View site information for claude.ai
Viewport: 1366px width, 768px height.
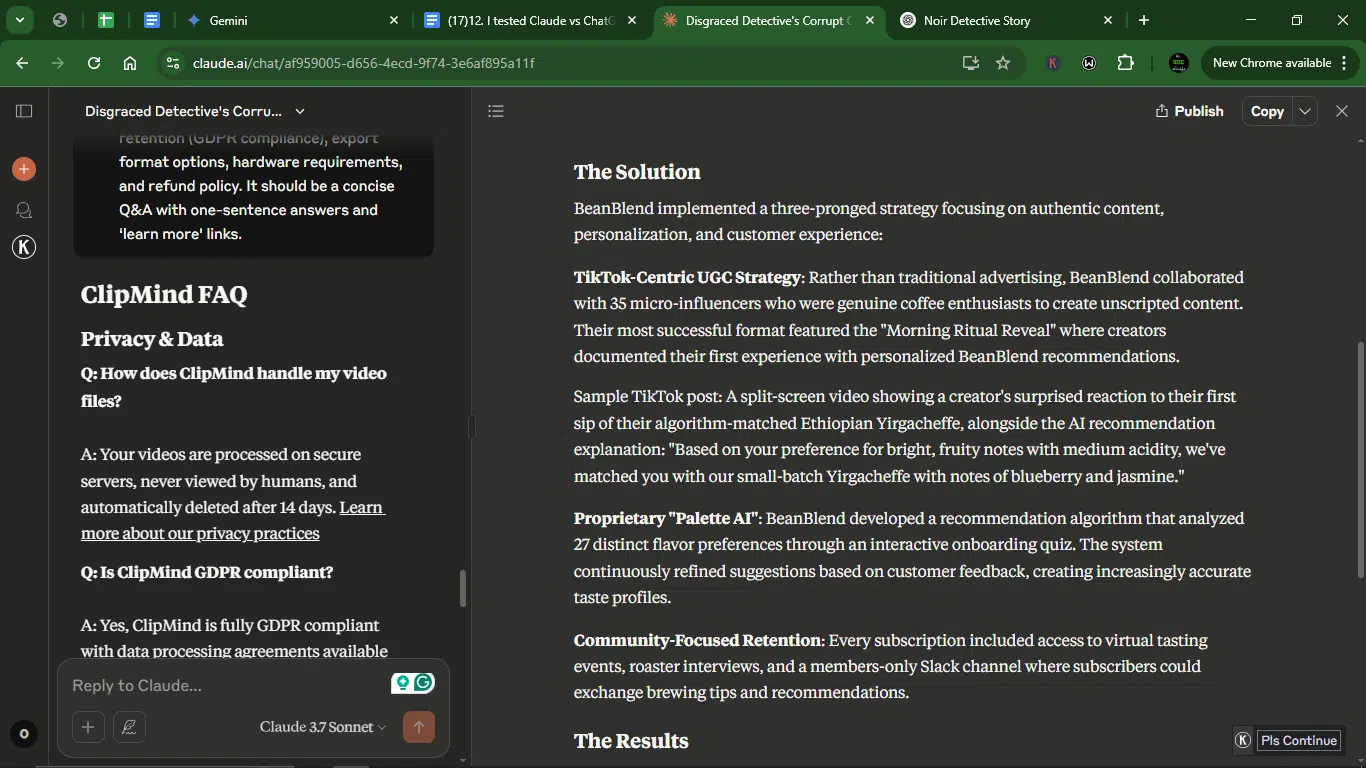(173, 63)
